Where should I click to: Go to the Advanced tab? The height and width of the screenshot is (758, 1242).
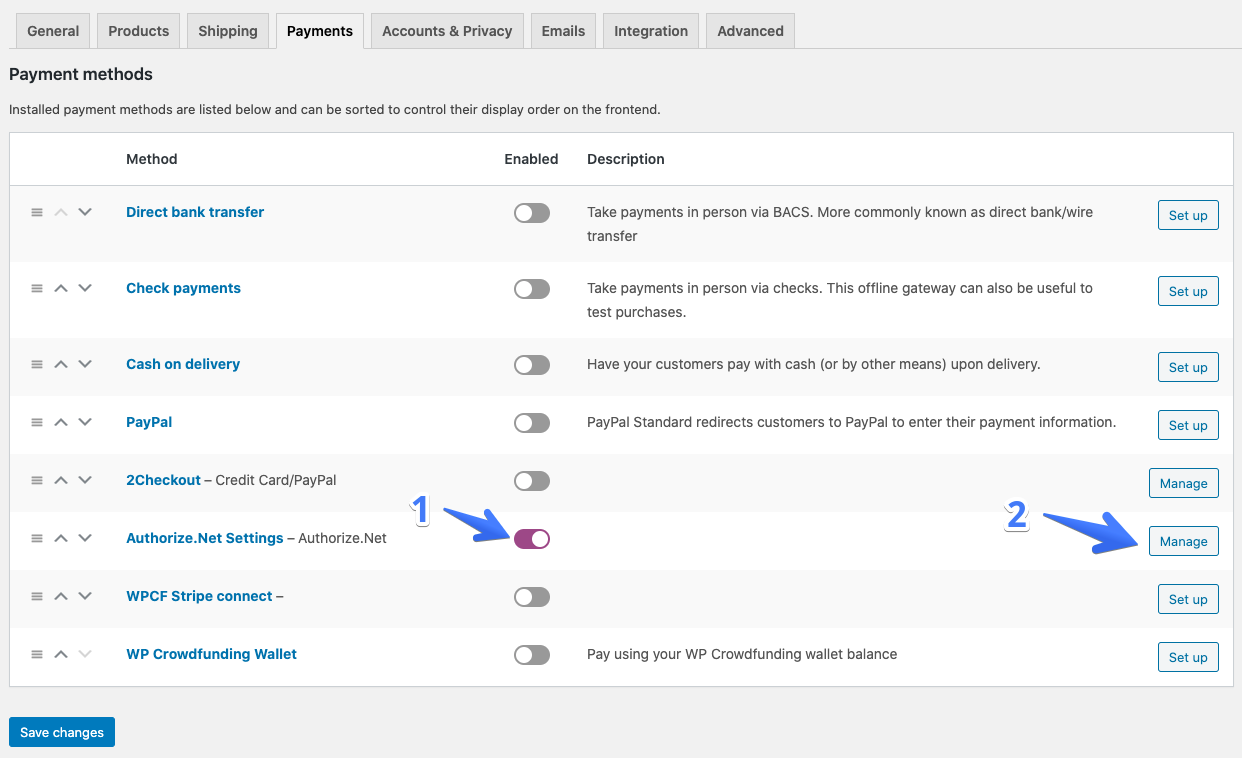(x=750, y=31)
